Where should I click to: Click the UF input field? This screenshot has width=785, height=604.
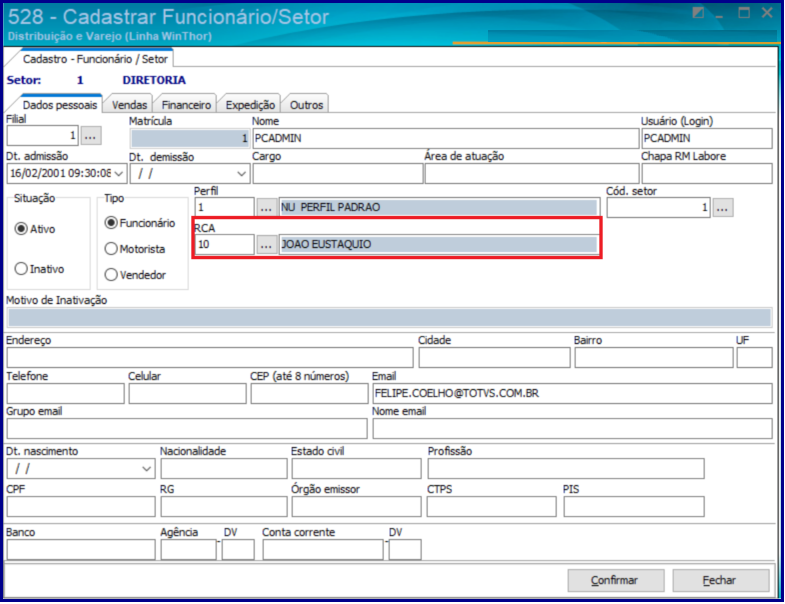[x=754, y=358]
